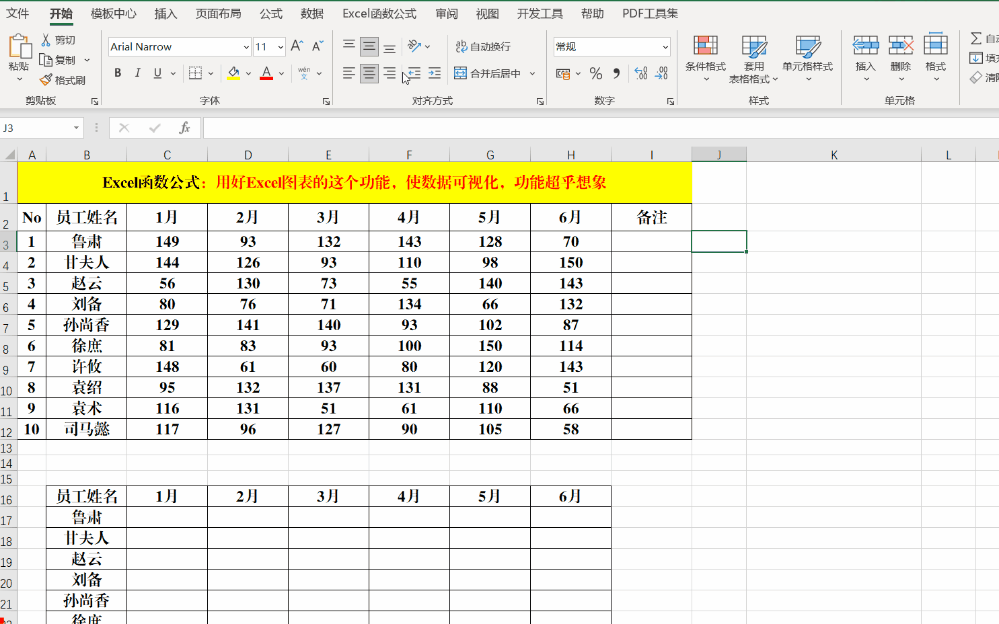Open 条件格式 conditional formatting
This screenshot has width=999, height=624.
point(705,57)
